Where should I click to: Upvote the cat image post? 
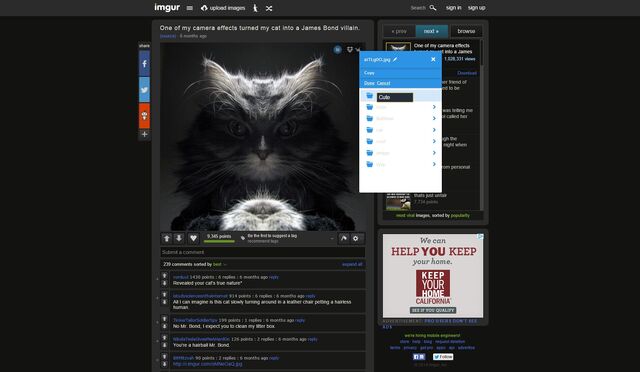click(167, 238)
